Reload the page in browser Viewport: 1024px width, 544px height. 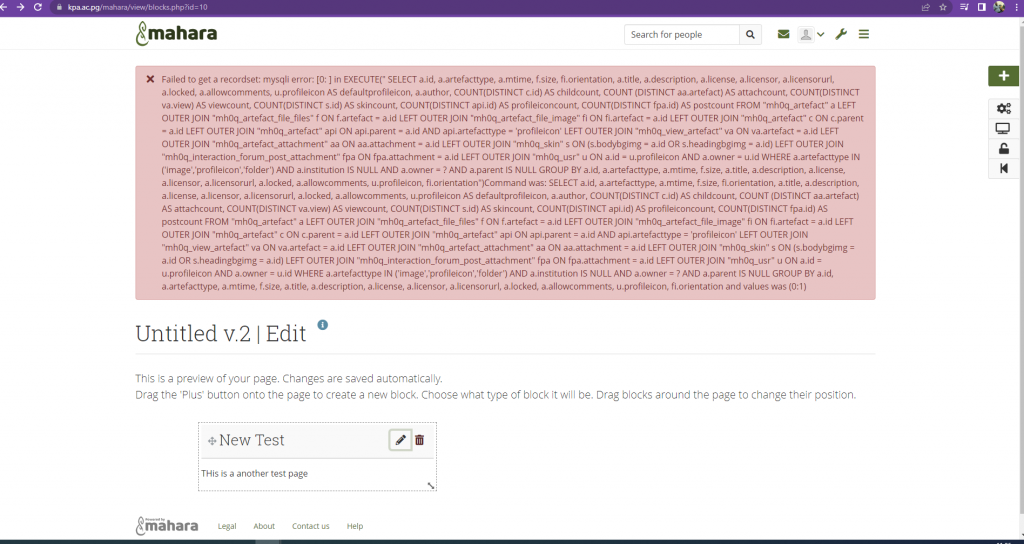point(37,6)
